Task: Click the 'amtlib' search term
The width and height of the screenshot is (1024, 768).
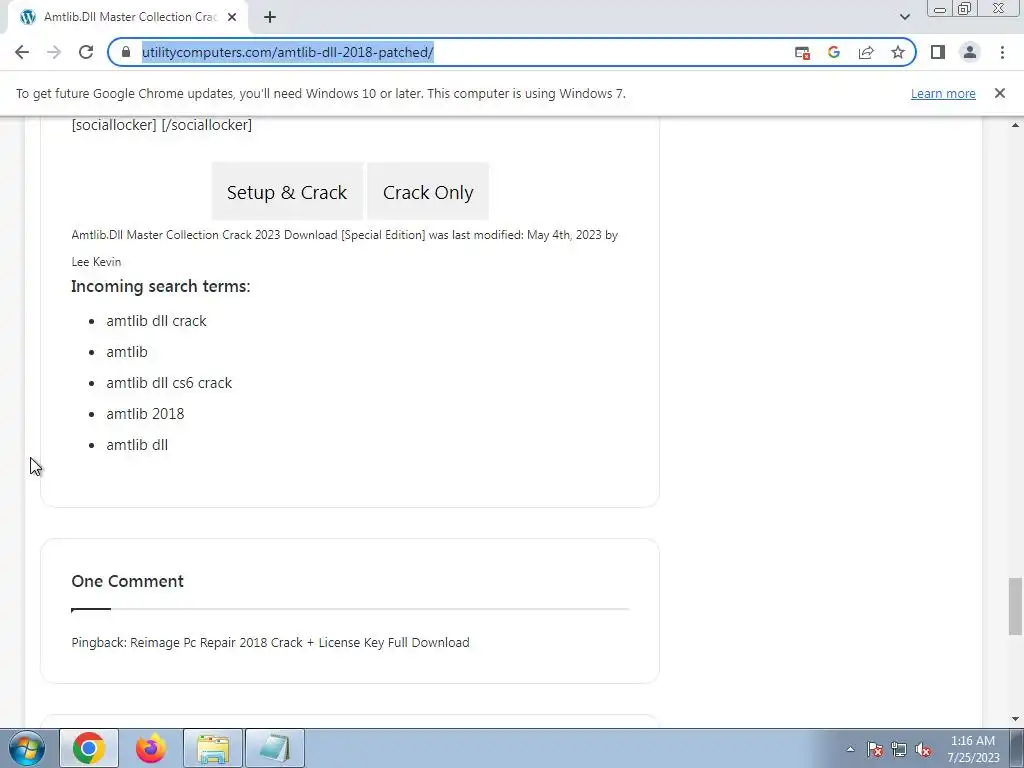Action: point(127,352)
